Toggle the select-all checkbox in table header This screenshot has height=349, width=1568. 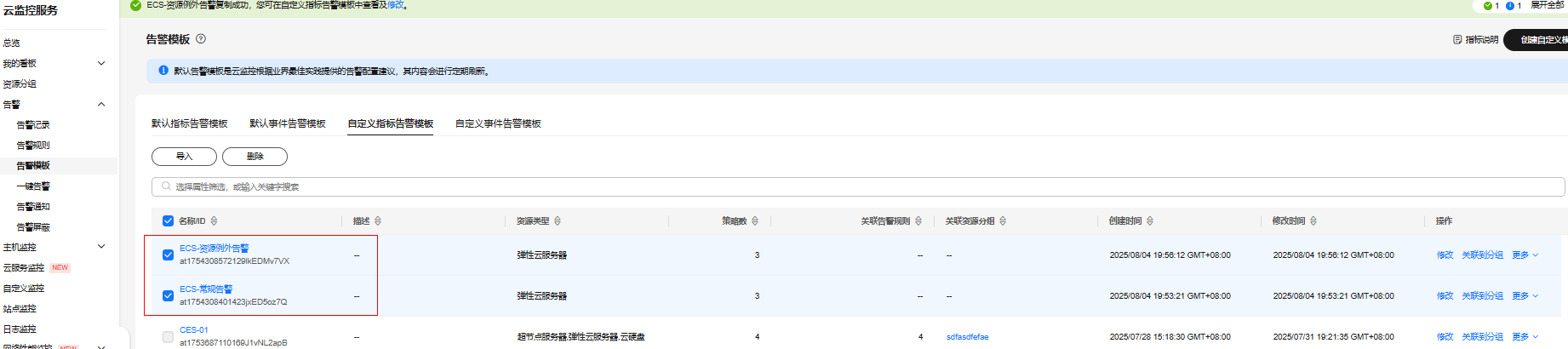click(x=168, y=221)
